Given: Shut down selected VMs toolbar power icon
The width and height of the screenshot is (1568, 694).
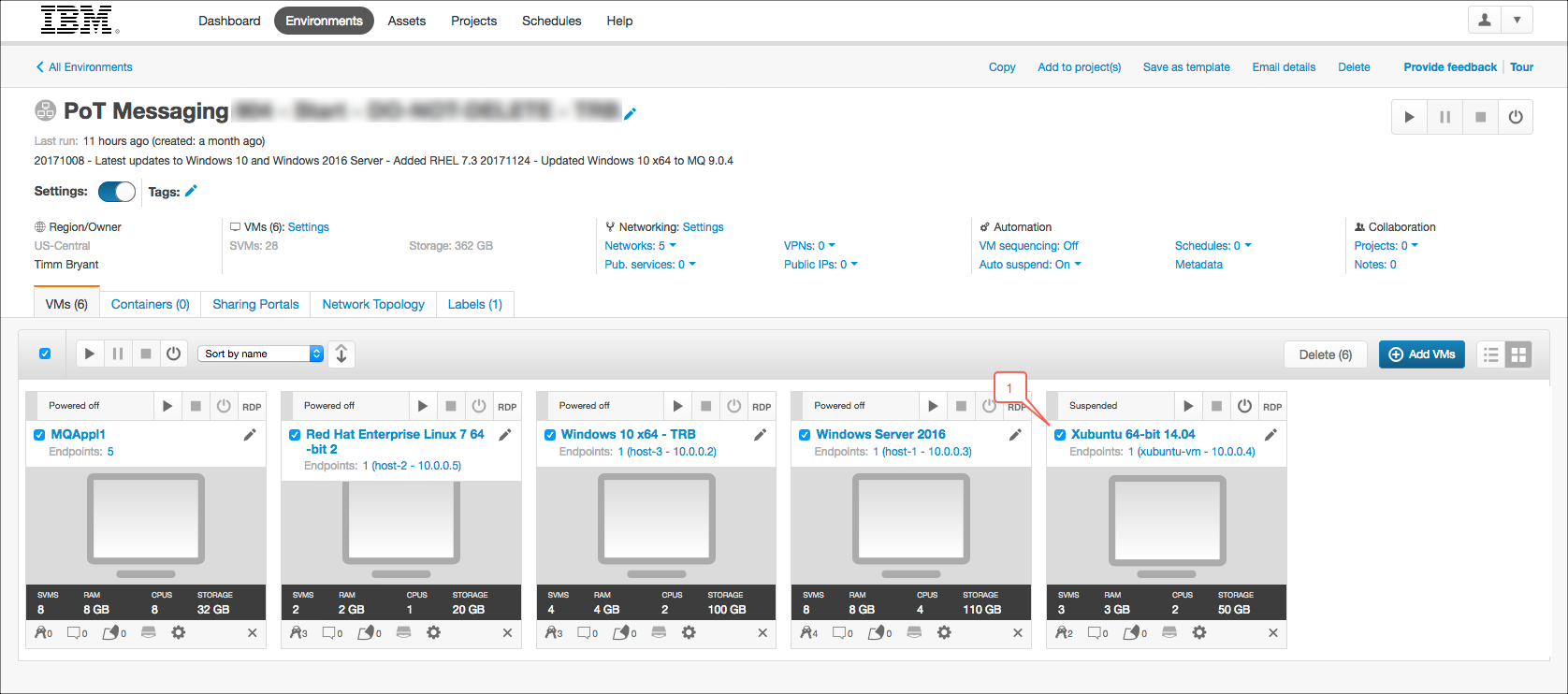Looking at the screenshot, I should [173, 354].
